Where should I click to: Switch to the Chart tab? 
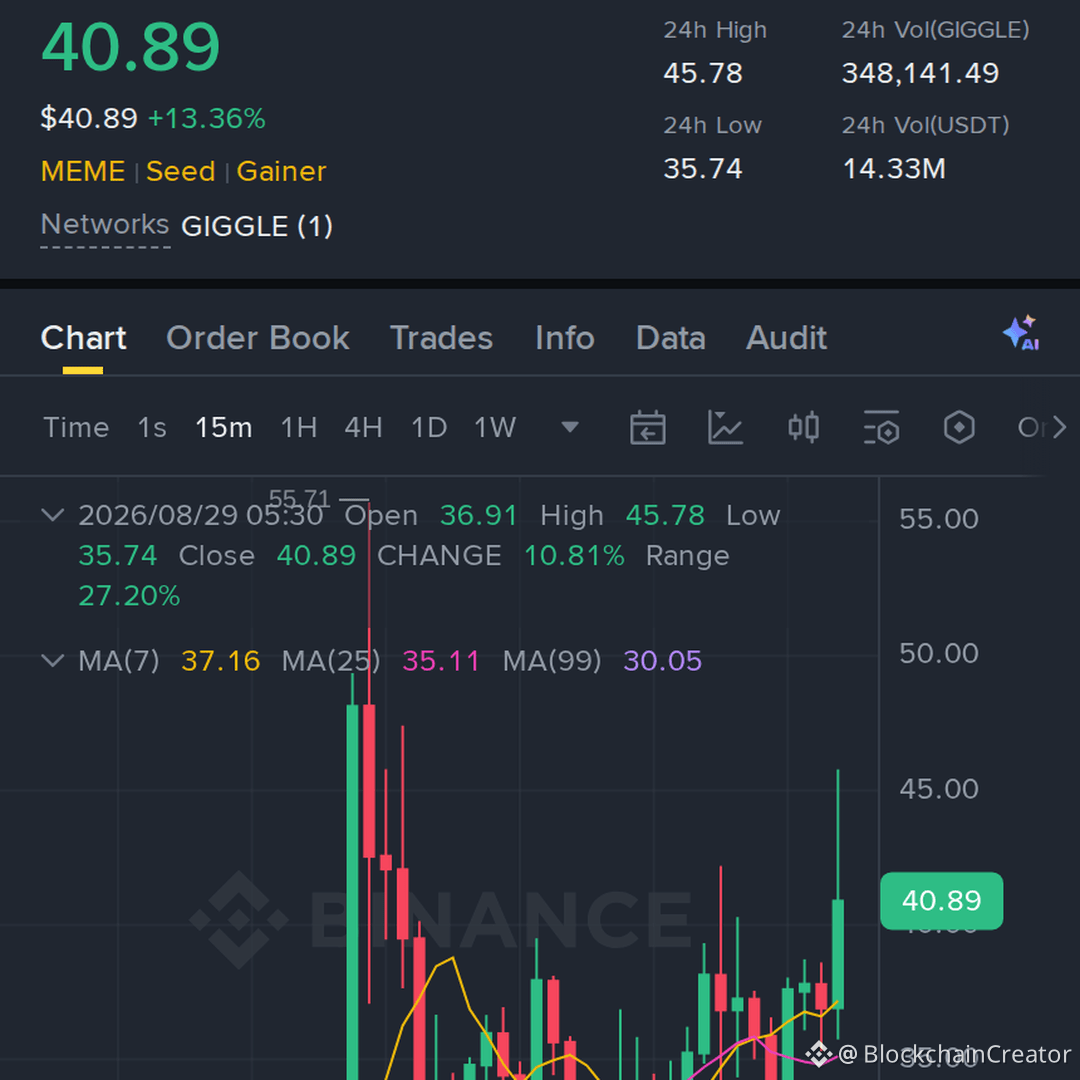(83, 338)
